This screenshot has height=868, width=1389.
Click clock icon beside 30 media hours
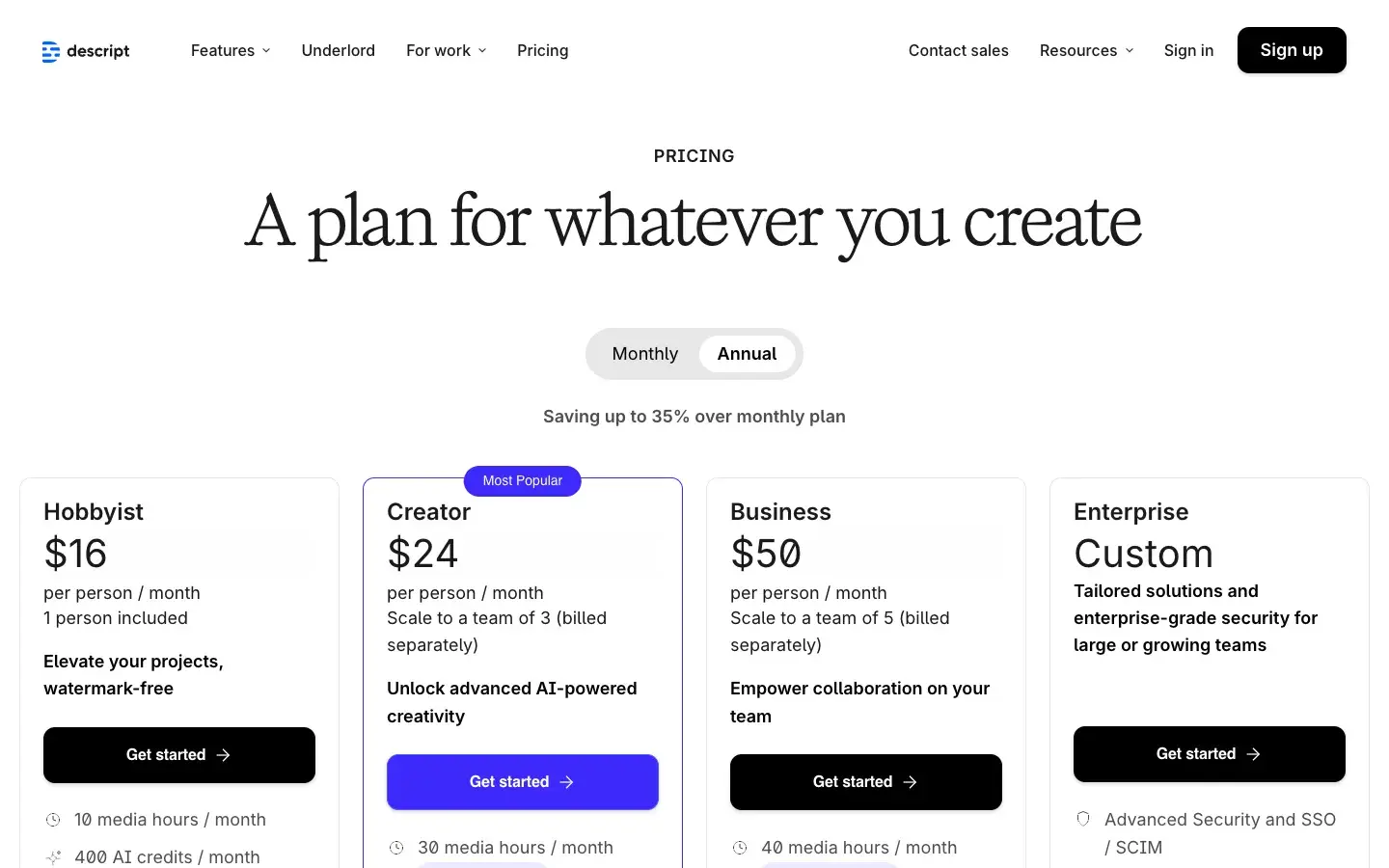tap(396, 848)
